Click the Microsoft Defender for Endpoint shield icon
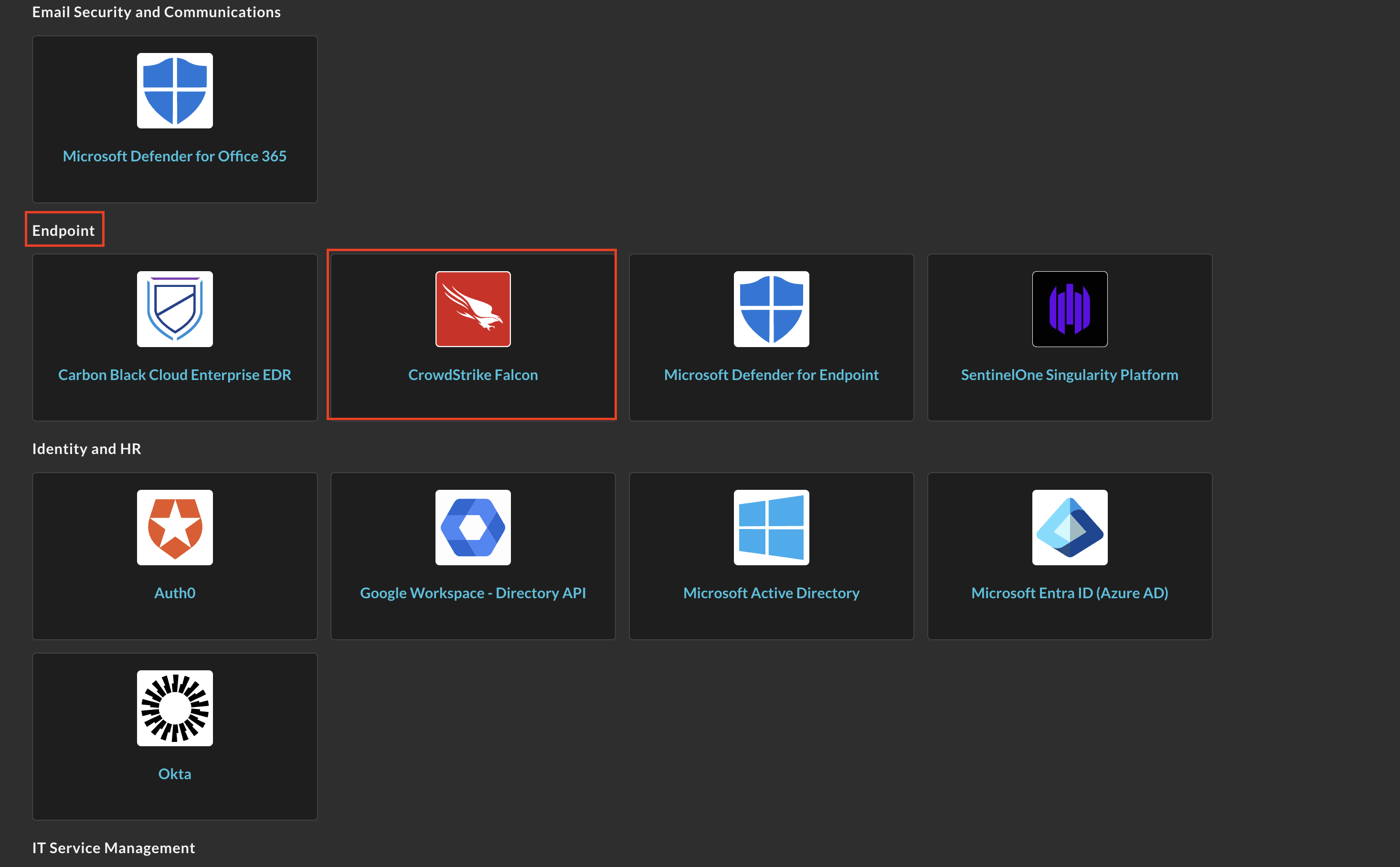The width and height of the screenshot is (1400, 867). [x=772, y=309]
